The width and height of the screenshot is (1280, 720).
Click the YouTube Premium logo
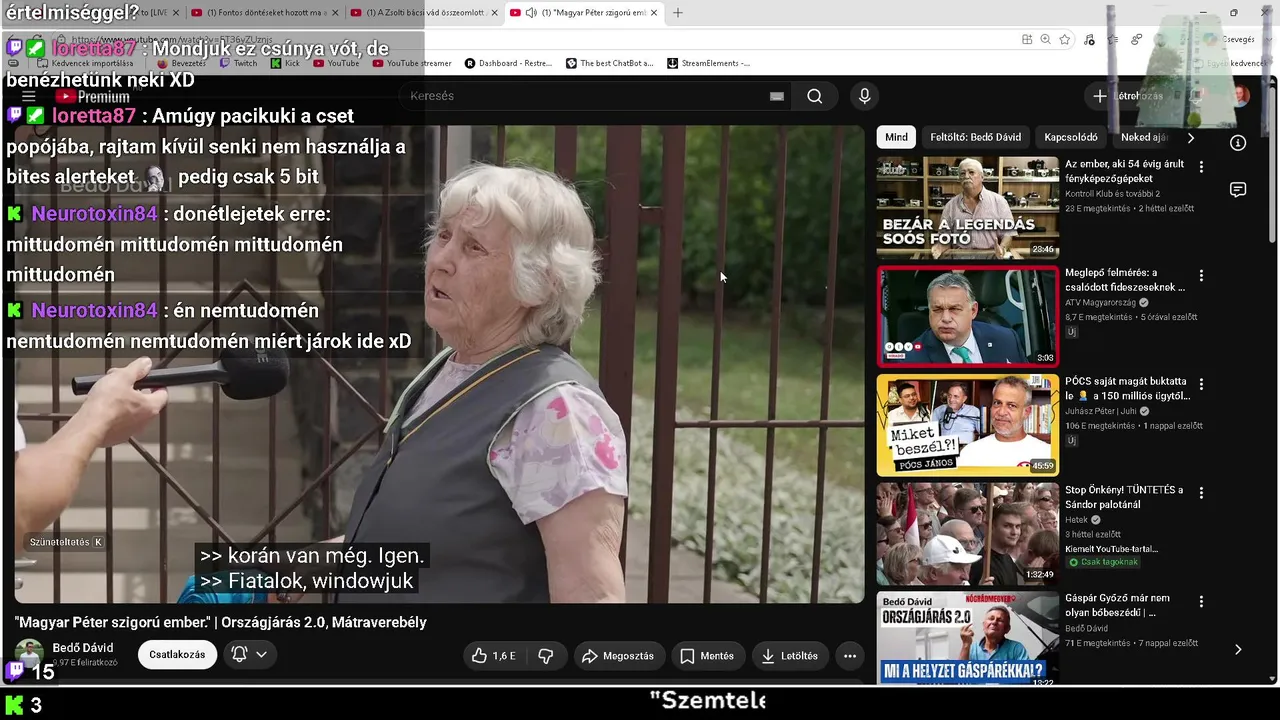click(x=93, y=97)
